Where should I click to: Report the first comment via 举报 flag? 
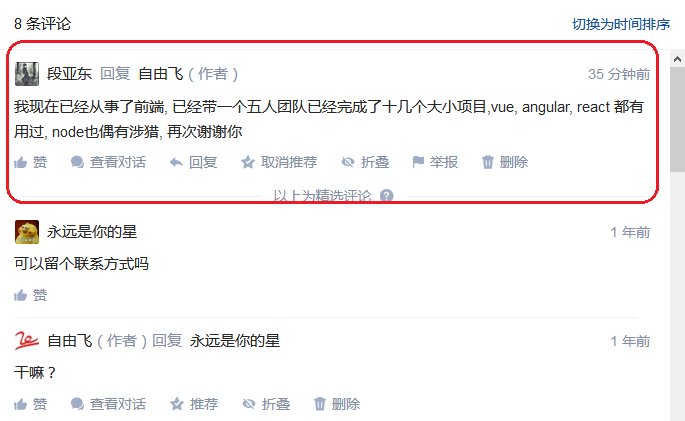(x=435, y=162)
